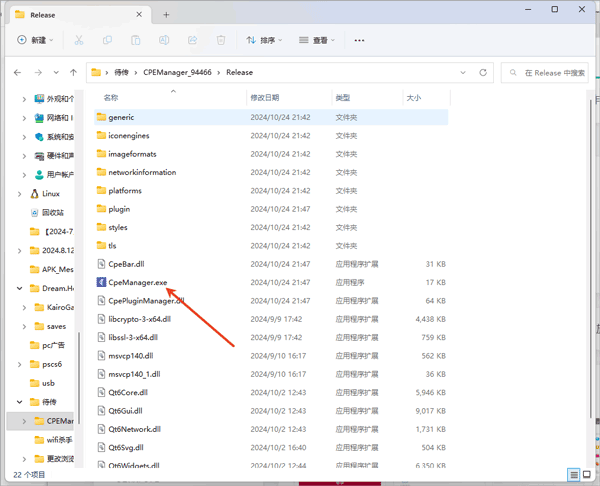Click the 在 Release 中搜索 search box

point(549,73)
